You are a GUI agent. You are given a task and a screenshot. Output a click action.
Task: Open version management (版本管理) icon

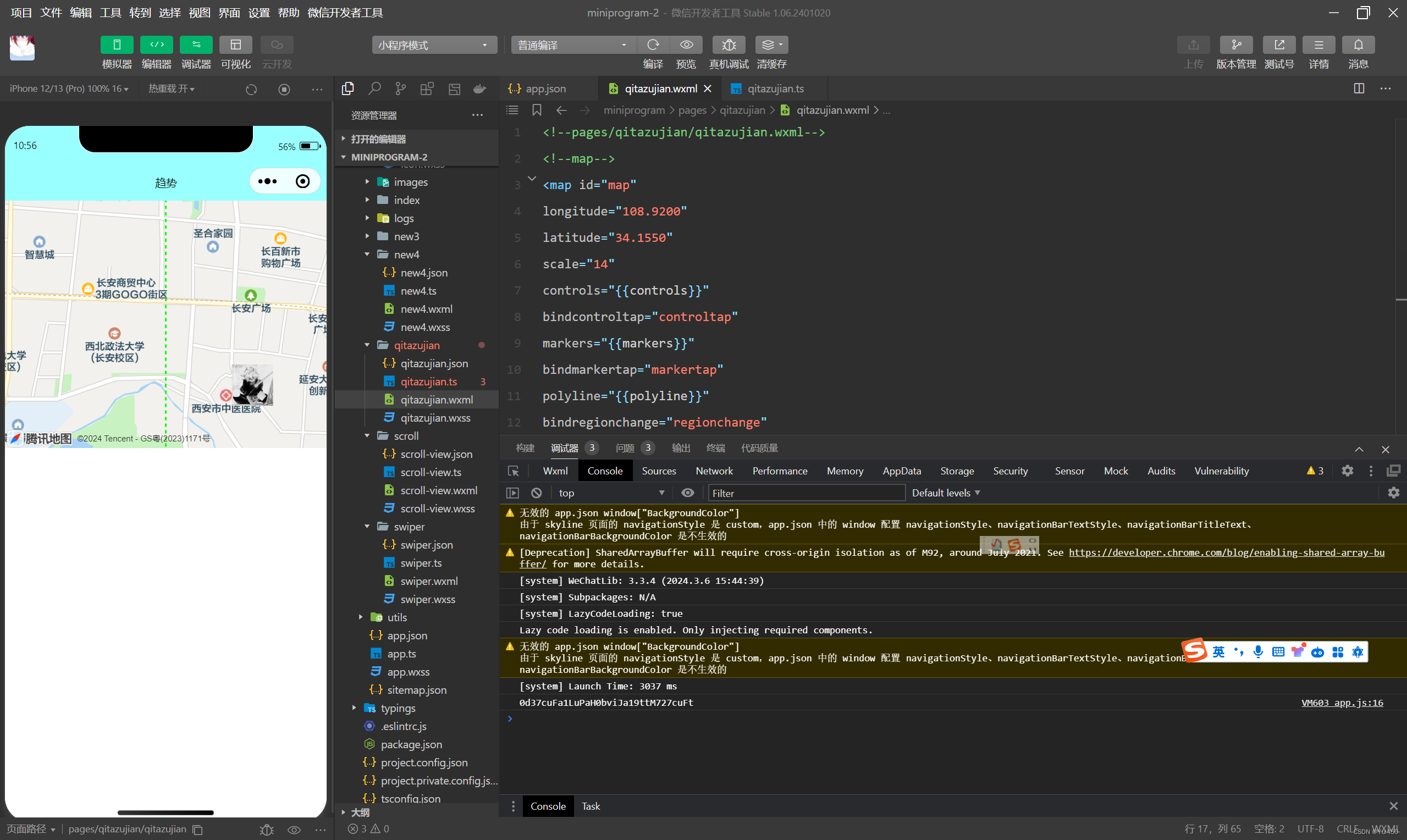pos(1235,45)
